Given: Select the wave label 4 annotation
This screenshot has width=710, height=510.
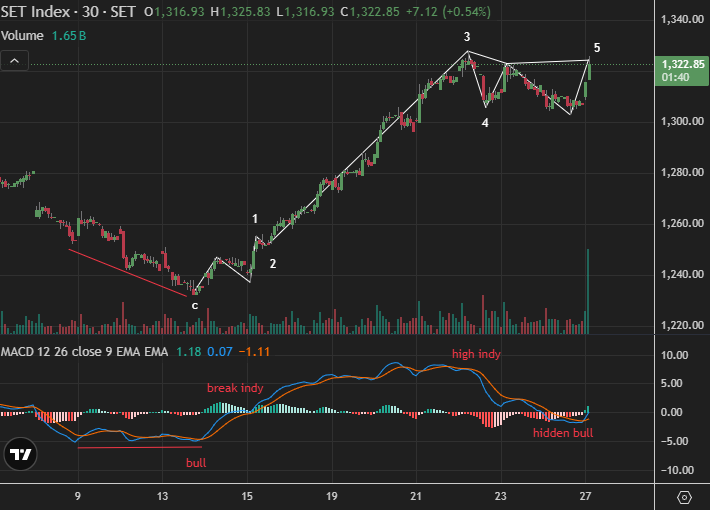Looking at the screenshot, I should pyautogui.click(x=485, y=123).
